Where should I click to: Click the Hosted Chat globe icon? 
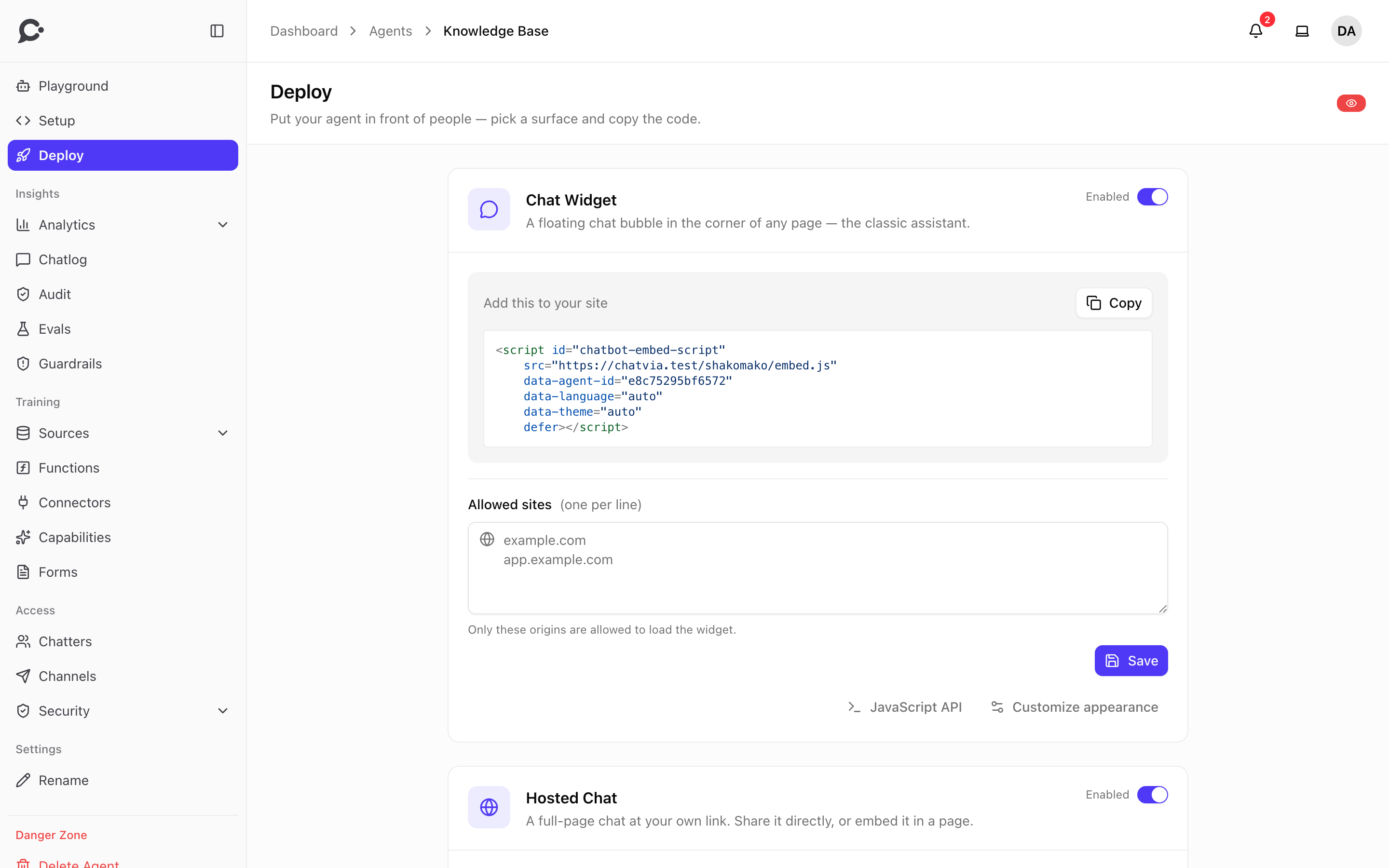(489, 807)
